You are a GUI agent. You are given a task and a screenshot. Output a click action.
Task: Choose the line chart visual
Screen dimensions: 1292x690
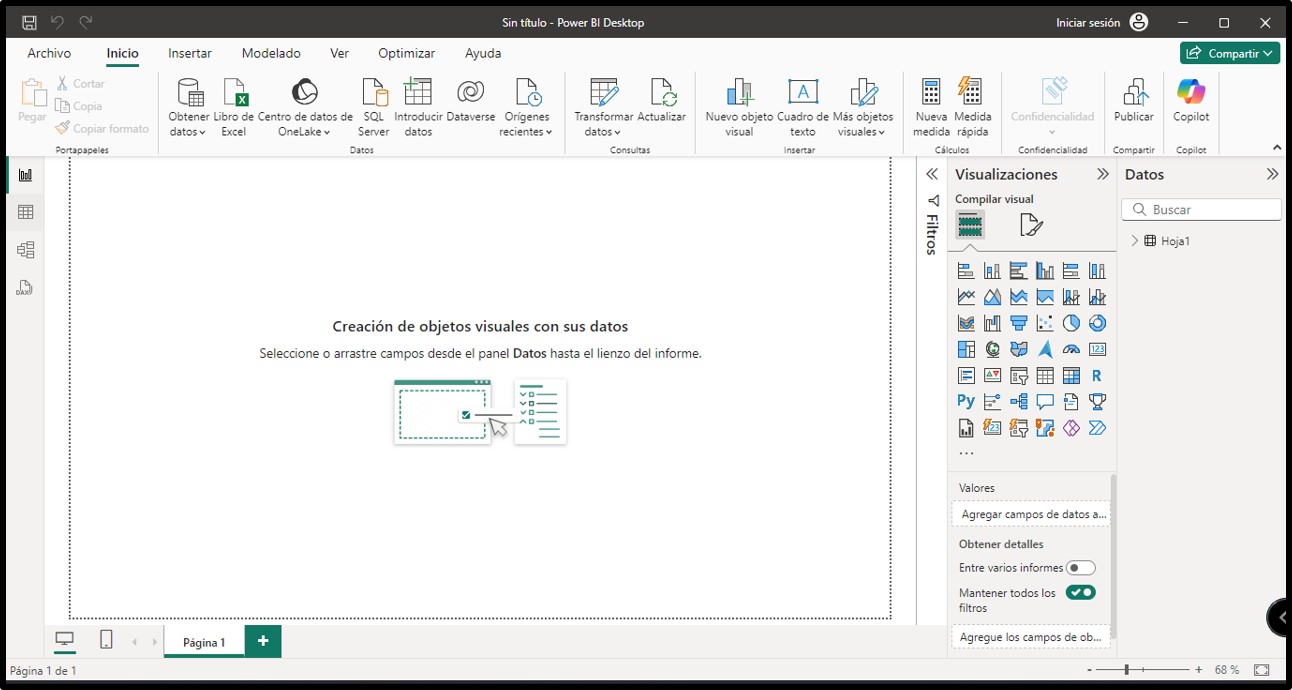click(x=966, y=297)
